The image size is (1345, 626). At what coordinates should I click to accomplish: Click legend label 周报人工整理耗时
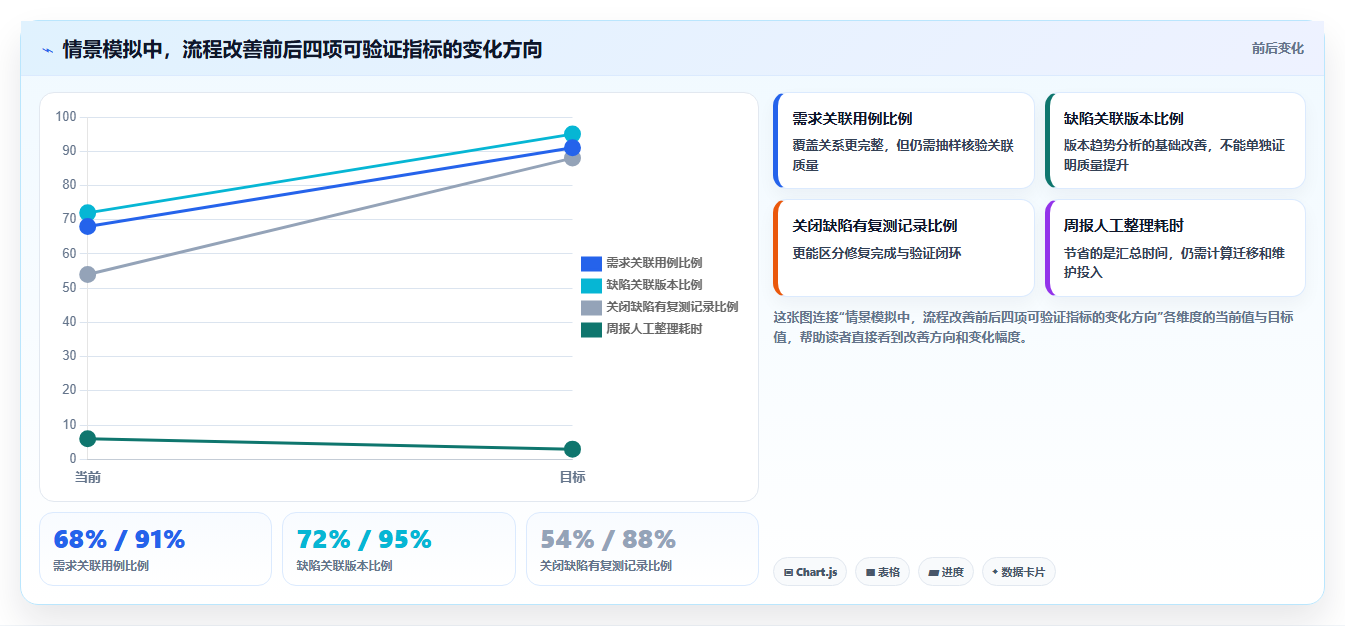point(654,329)
